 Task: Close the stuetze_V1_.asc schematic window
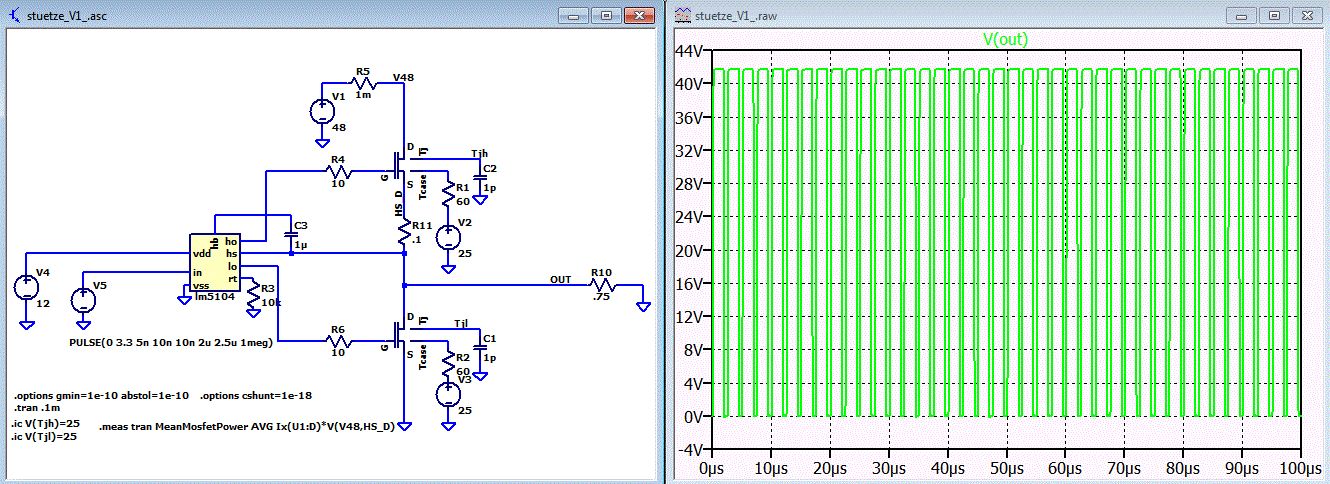click(x=640, y=16)
